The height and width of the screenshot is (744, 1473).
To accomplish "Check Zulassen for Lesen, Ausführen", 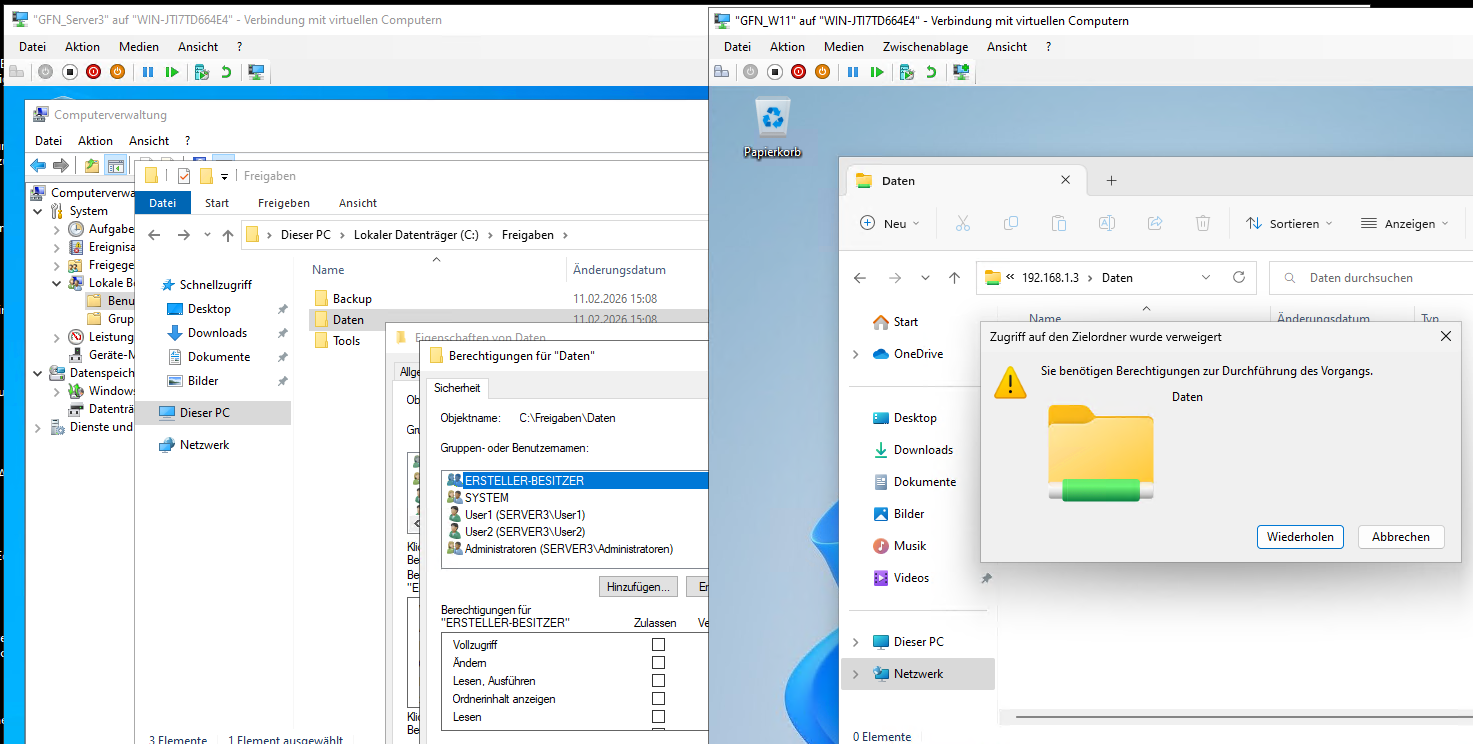I will [x=658, y=681].
